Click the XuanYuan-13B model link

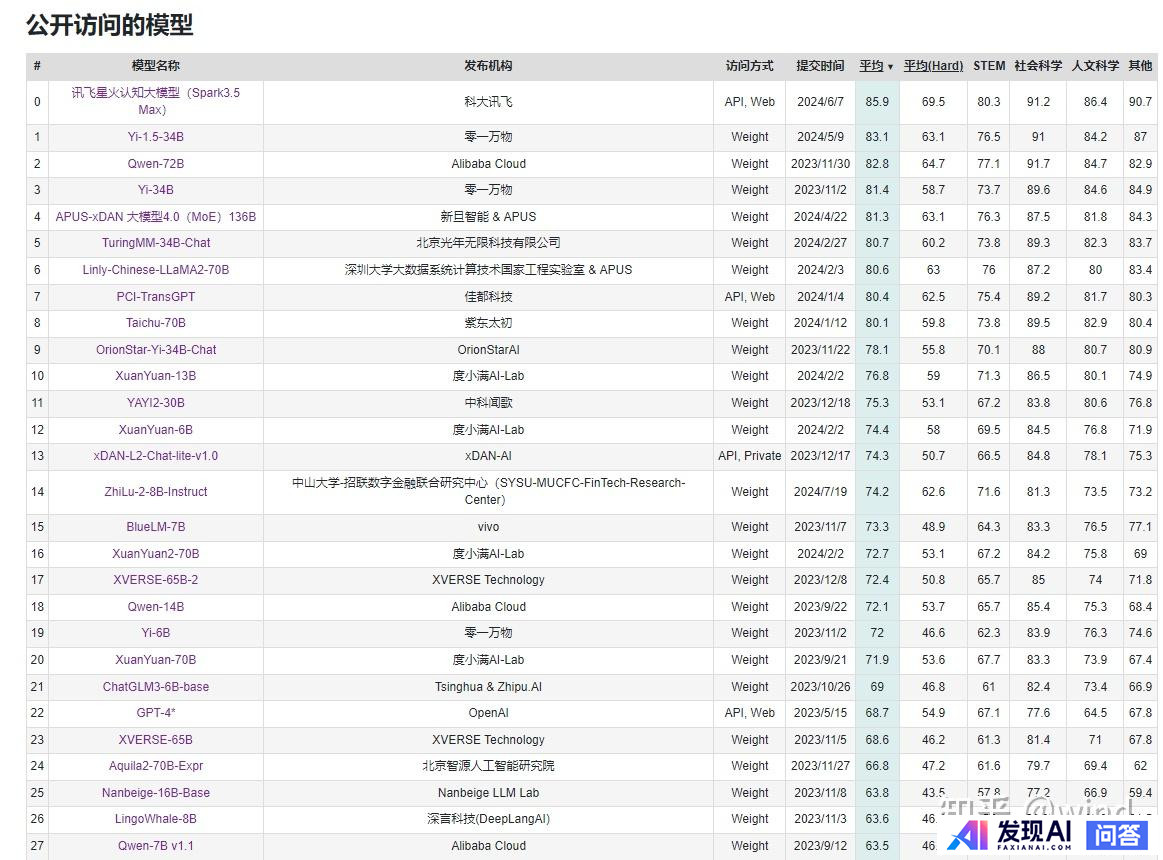pyautogui.click(x=156, y=375)
